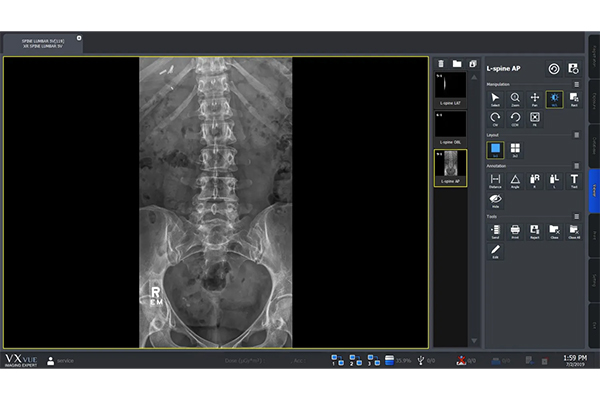Click the network connection 3 status icon
Screen dimensions: 600x400
[373, 360]
